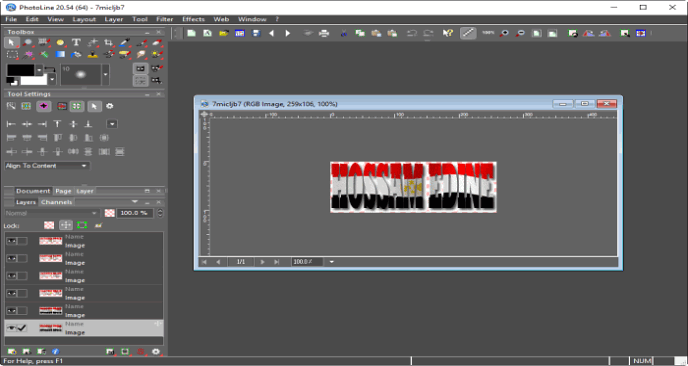Click the Save floppy disk toolbar icon
This screenshot has width=688, height=366.
pos(256,33)
